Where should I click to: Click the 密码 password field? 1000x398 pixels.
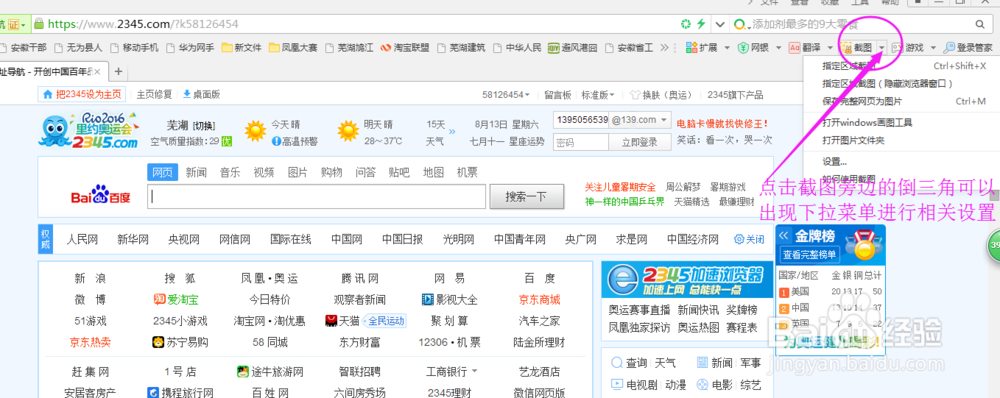pos(581,142)
